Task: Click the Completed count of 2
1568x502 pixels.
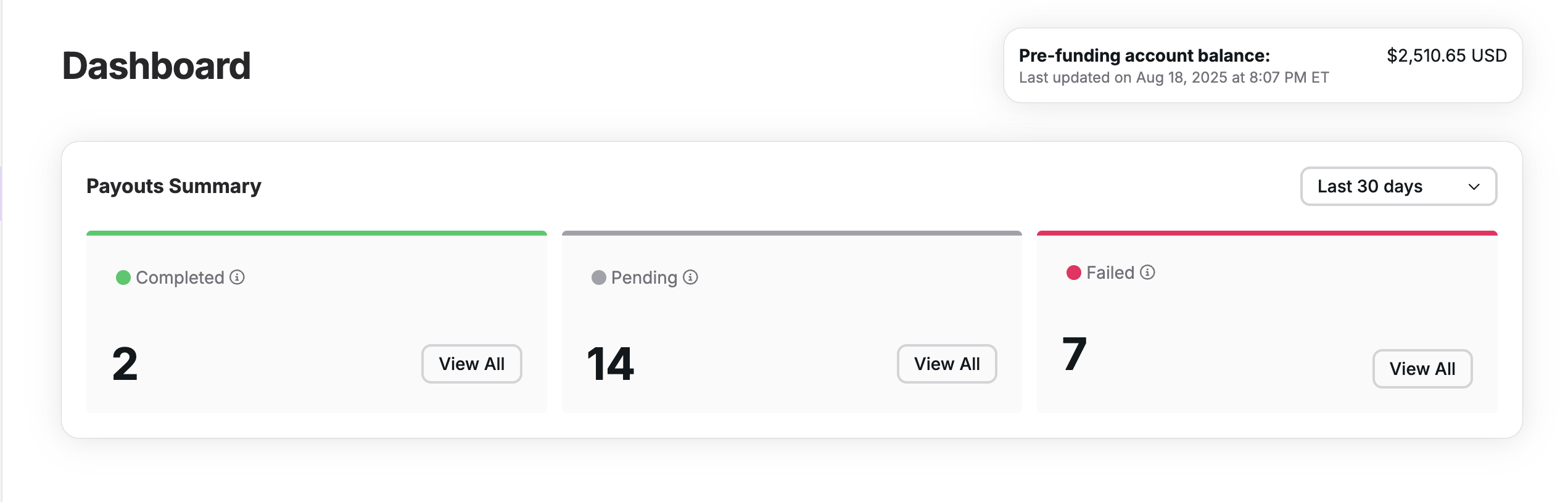Action: click(125, 364)
